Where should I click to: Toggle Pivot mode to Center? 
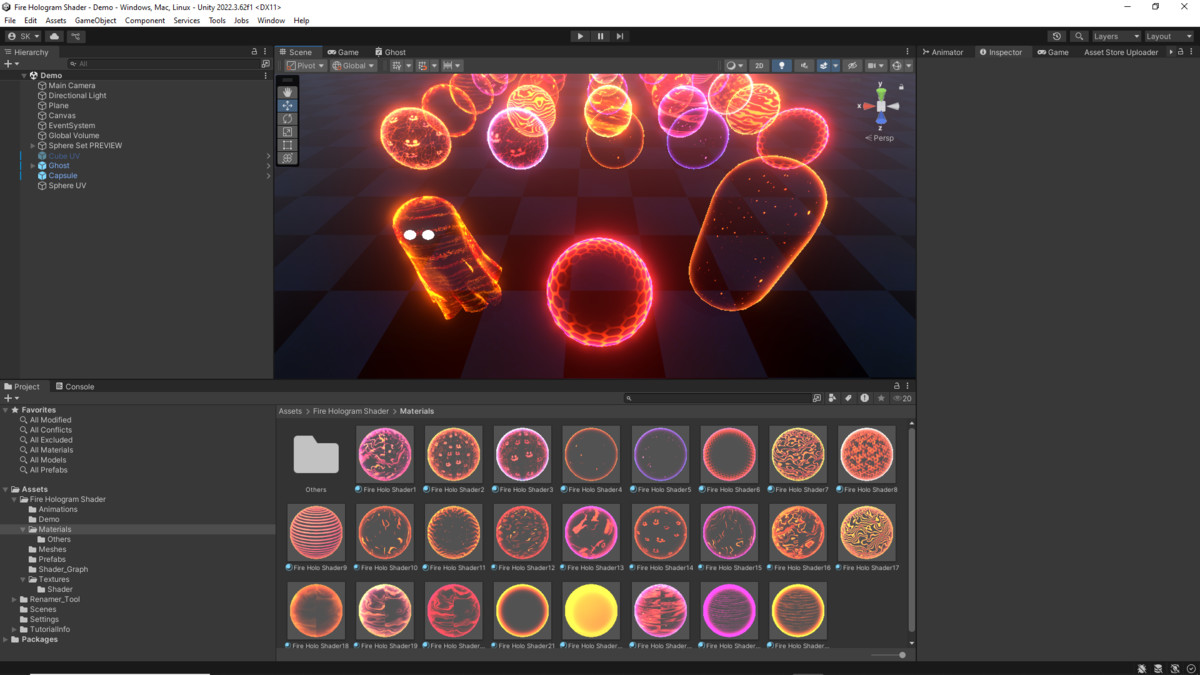tap(303, 65)
